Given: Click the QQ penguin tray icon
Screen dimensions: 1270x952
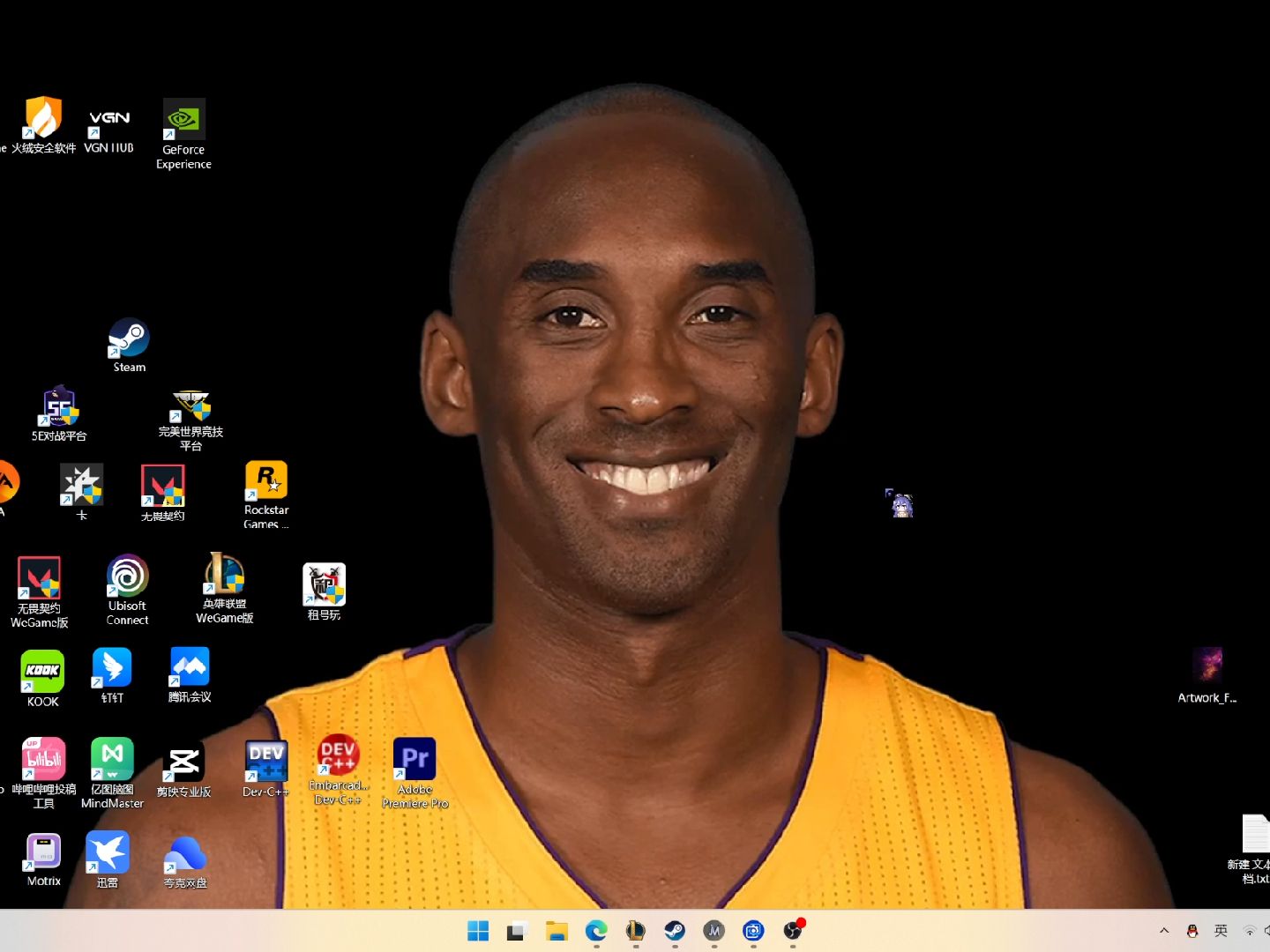Looking at the screenshot, I should (1192, 931).
